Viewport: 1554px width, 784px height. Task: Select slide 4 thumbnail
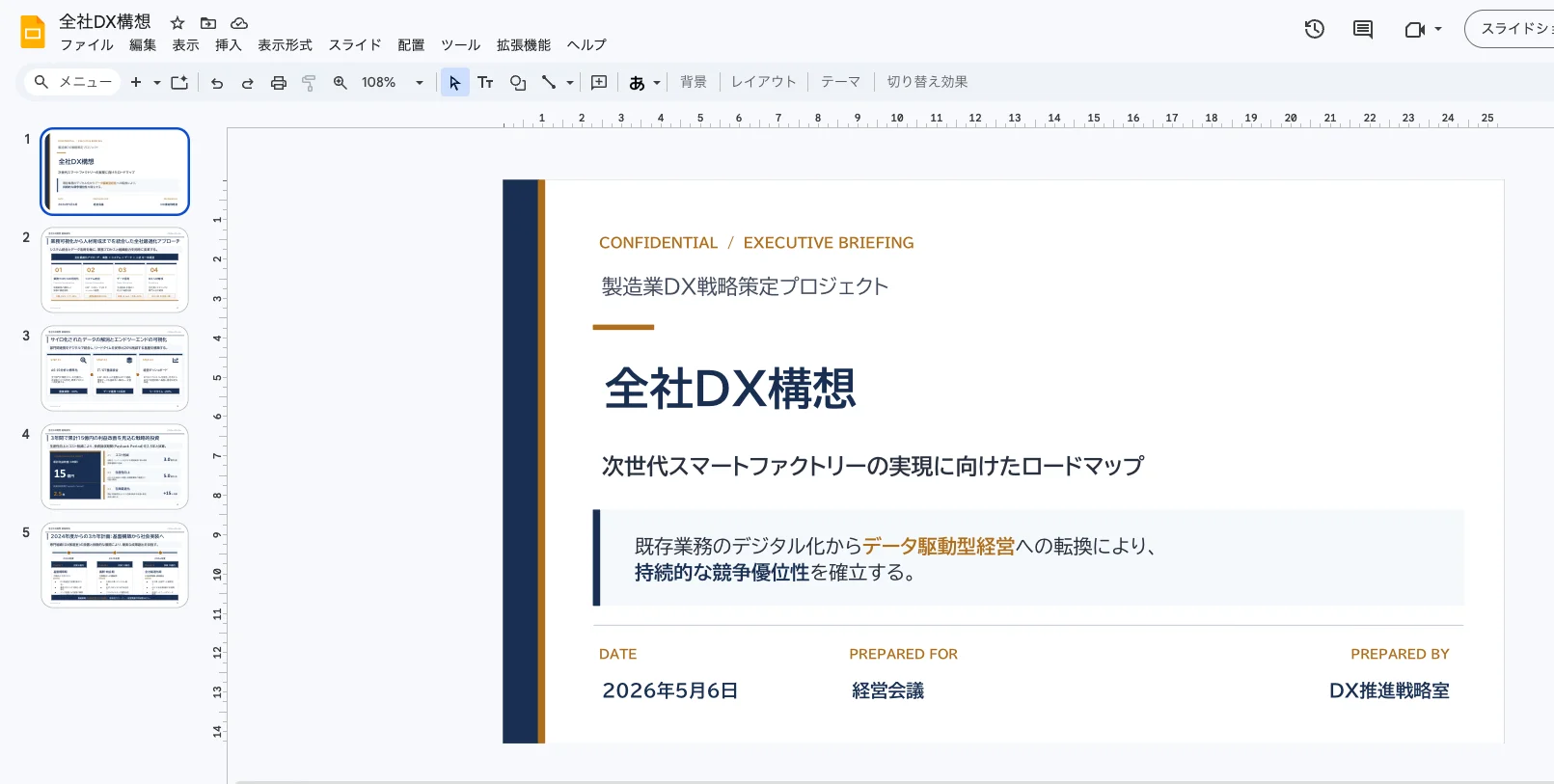tap(115, 467)
